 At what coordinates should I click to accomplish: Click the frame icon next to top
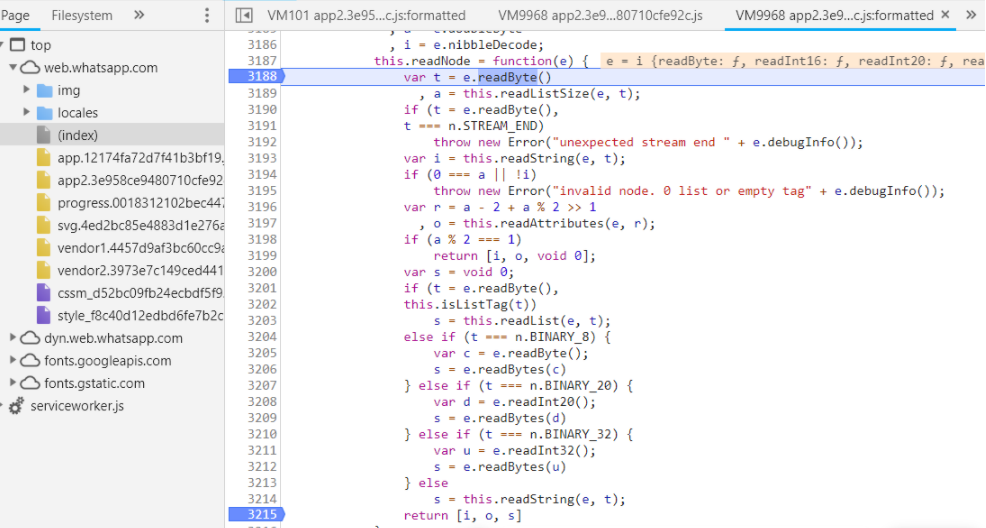click(18, 45)
